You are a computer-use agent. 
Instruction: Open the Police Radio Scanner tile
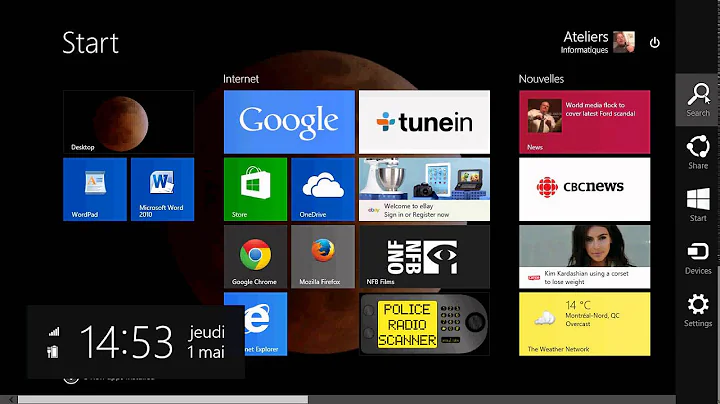(424, 324)
